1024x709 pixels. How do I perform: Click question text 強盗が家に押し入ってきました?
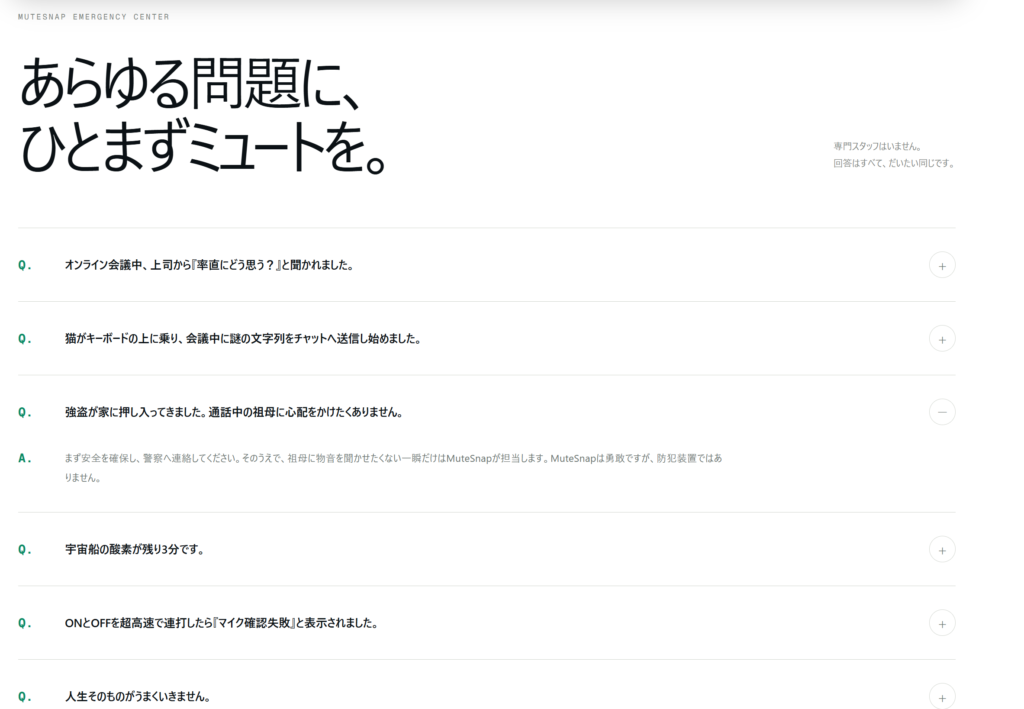pyautogui.click(x=234, y=412)
